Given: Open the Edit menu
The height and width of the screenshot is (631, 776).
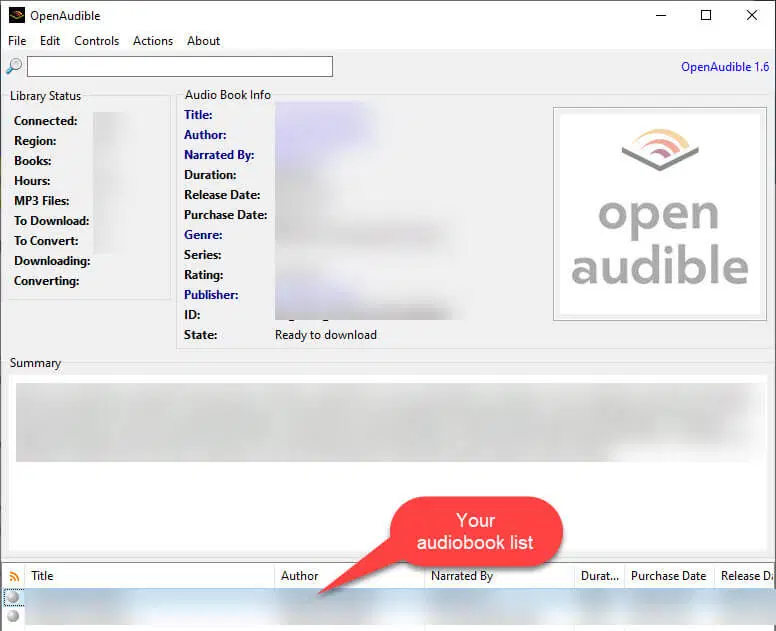Looking at the screenshot, I should point(50,41).
